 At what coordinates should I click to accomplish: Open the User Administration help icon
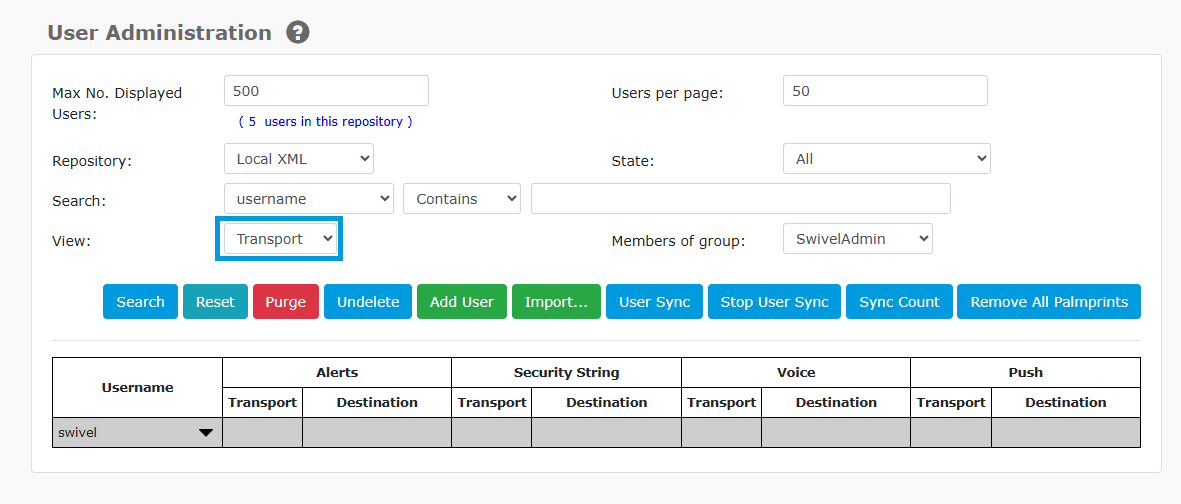(x=298, y=32)
